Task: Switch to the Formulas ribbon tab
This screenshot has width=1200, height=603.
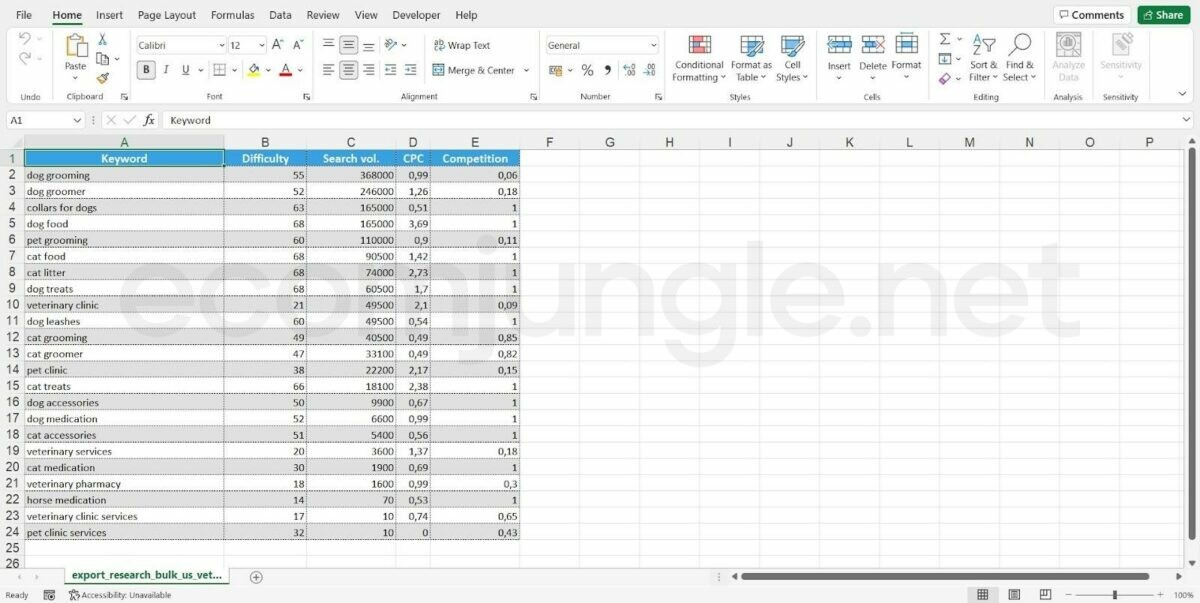Action: coord(232,15)
